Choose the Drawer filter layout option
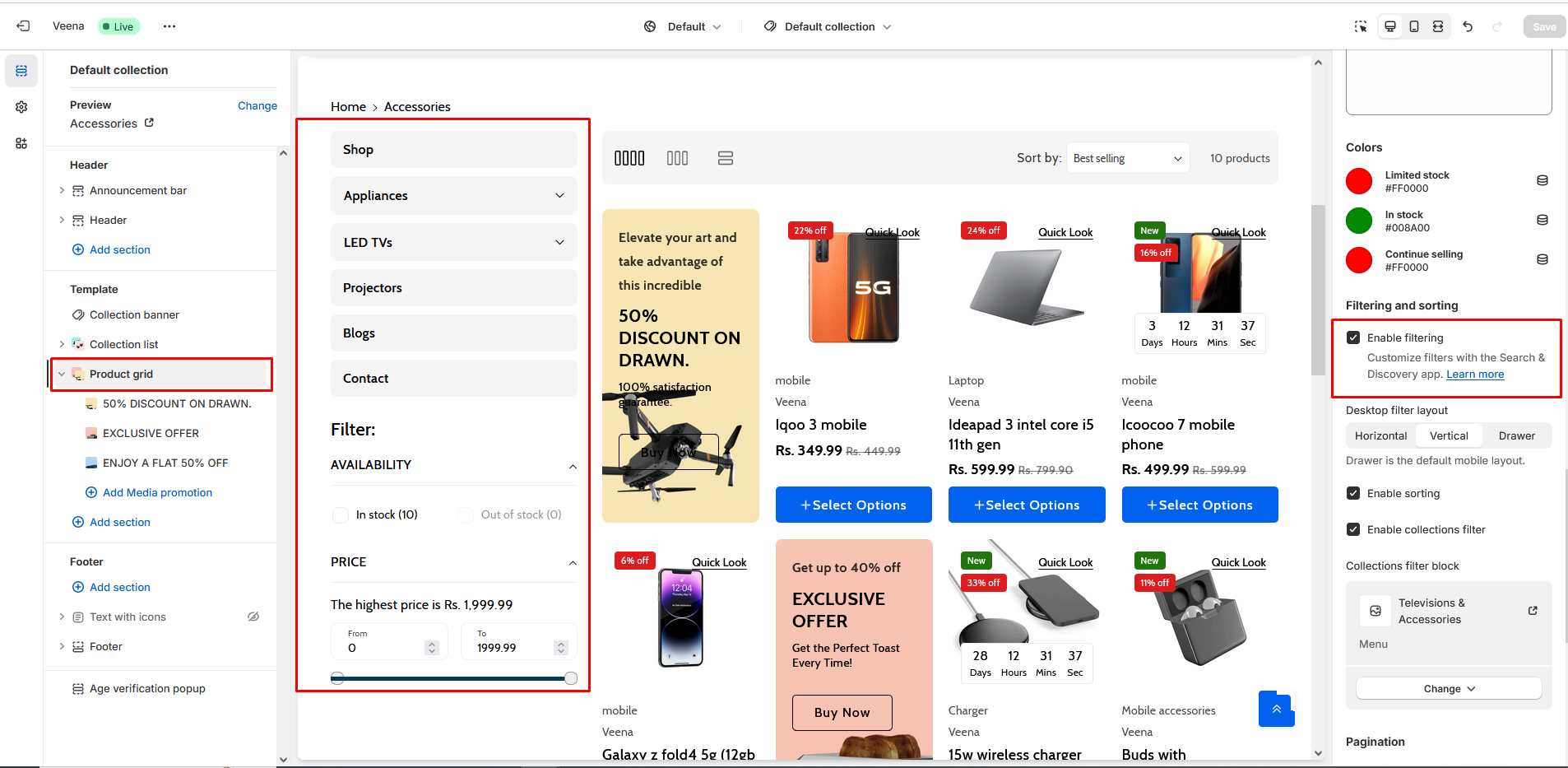 [x=1516, y=435]
